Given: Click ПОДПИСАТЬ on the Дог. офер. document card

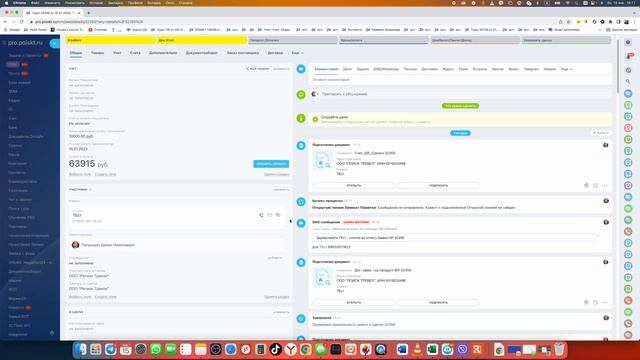Looking at the screenshot, I should [x=438, y=302].
